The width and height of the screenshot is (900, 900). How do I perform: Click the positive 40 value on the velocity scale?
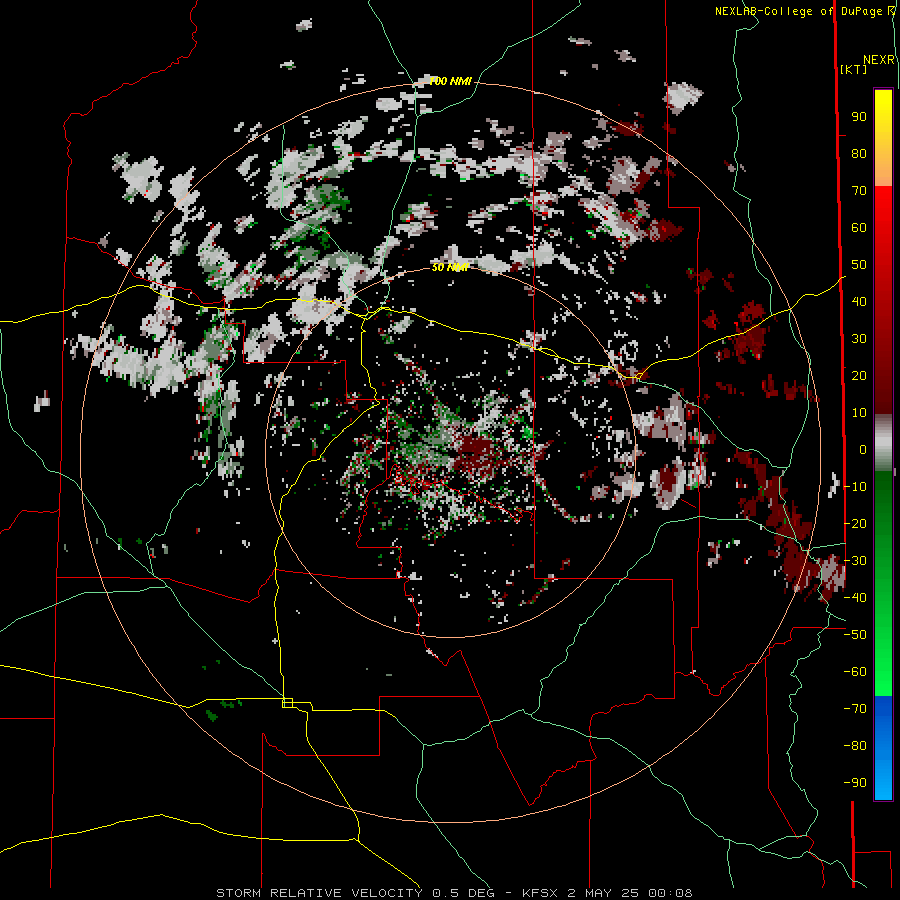point(859,302)
